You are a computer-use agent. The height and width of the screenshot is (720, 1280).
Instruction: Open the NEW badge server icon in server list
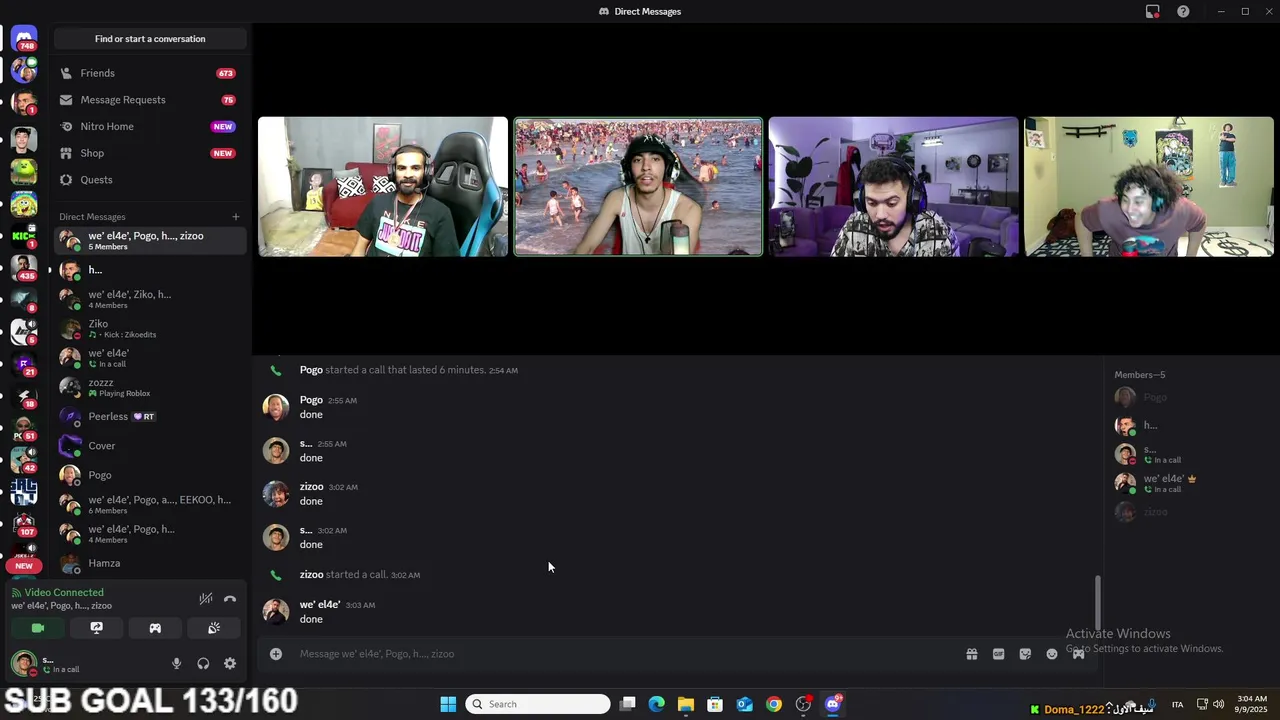(24, 566)
